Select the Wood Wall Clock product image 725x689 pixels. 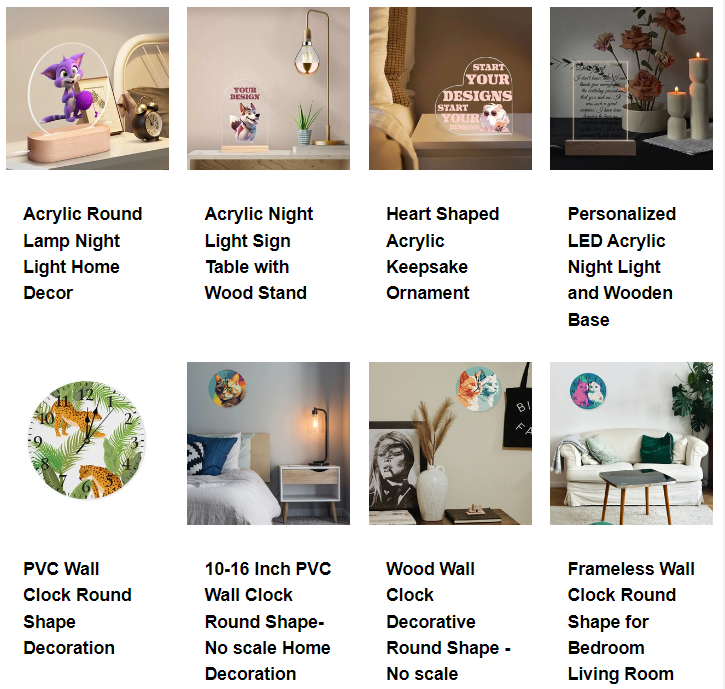click(450, 443)
